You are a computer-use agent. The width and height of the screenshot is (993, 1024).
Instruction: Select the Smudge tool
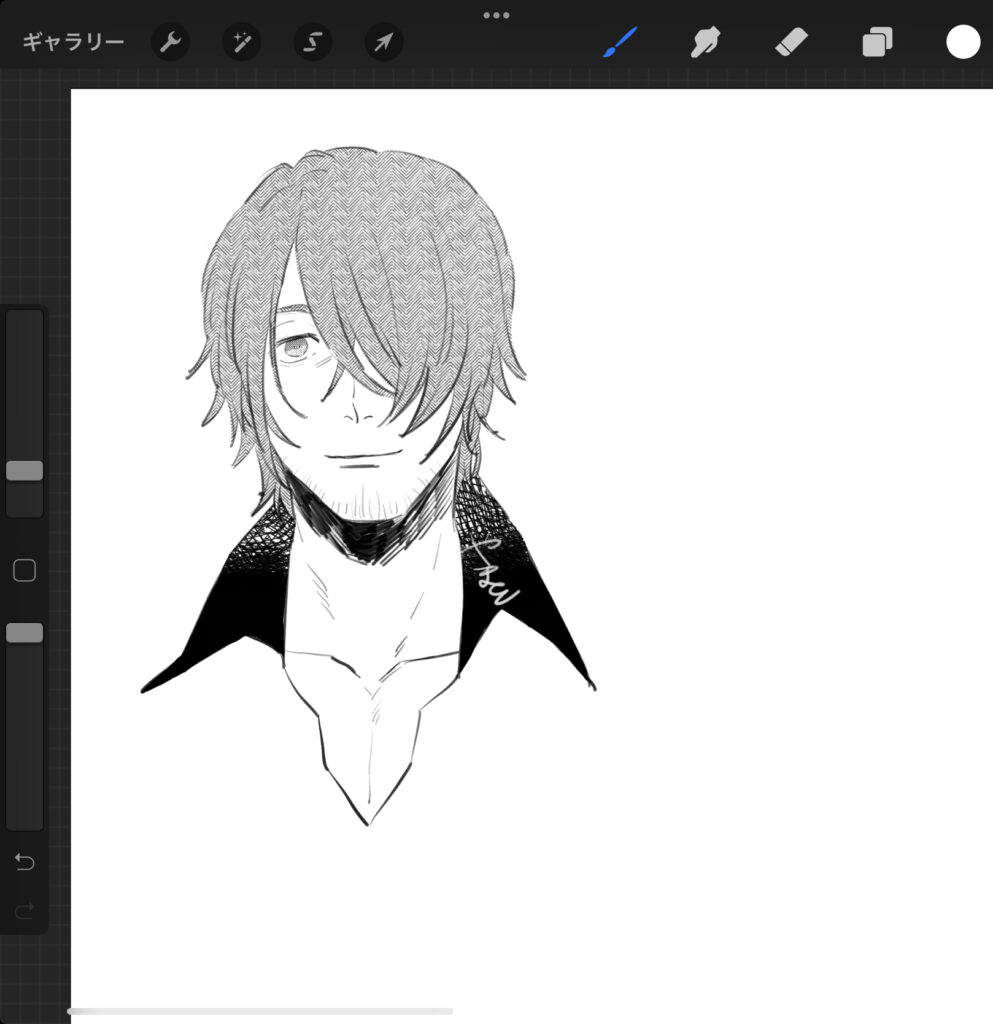tap(705, 42)
